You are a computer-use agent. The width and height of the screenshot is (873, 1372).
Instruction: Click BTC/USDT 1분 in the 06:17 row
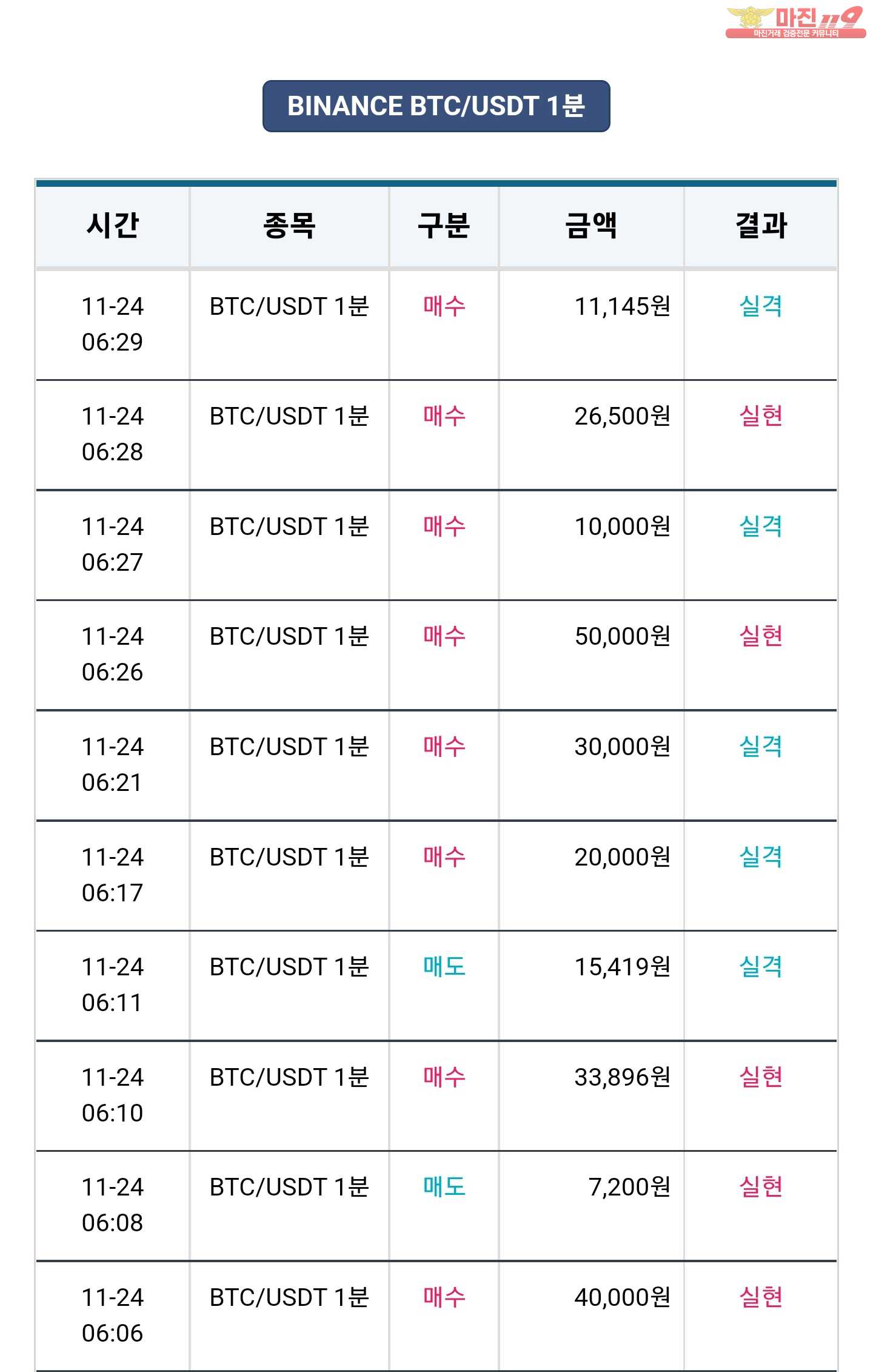tap(289, 857)
